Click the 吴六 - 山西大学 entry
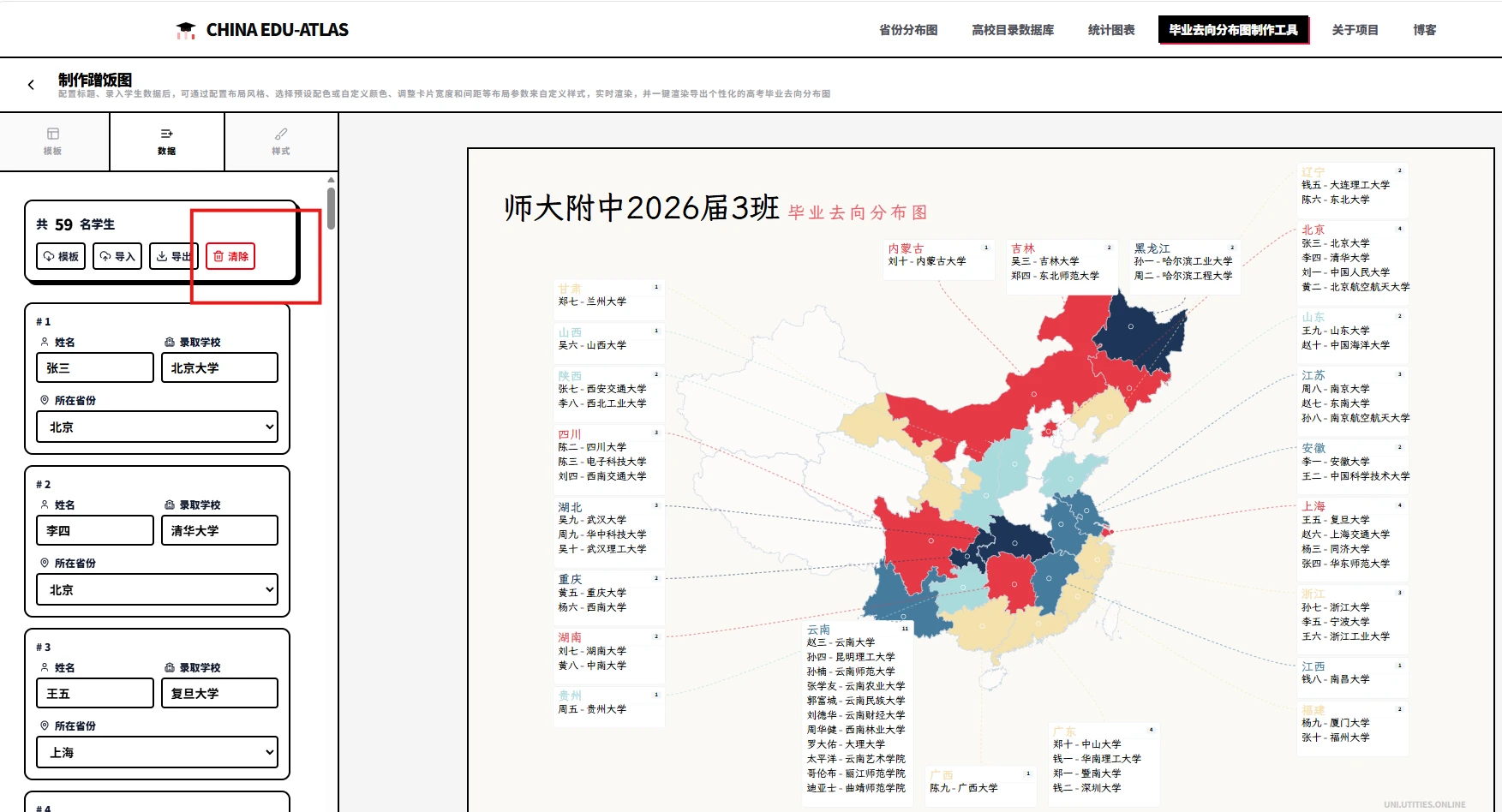This screenshot has width=1502, height=812. 592,345
